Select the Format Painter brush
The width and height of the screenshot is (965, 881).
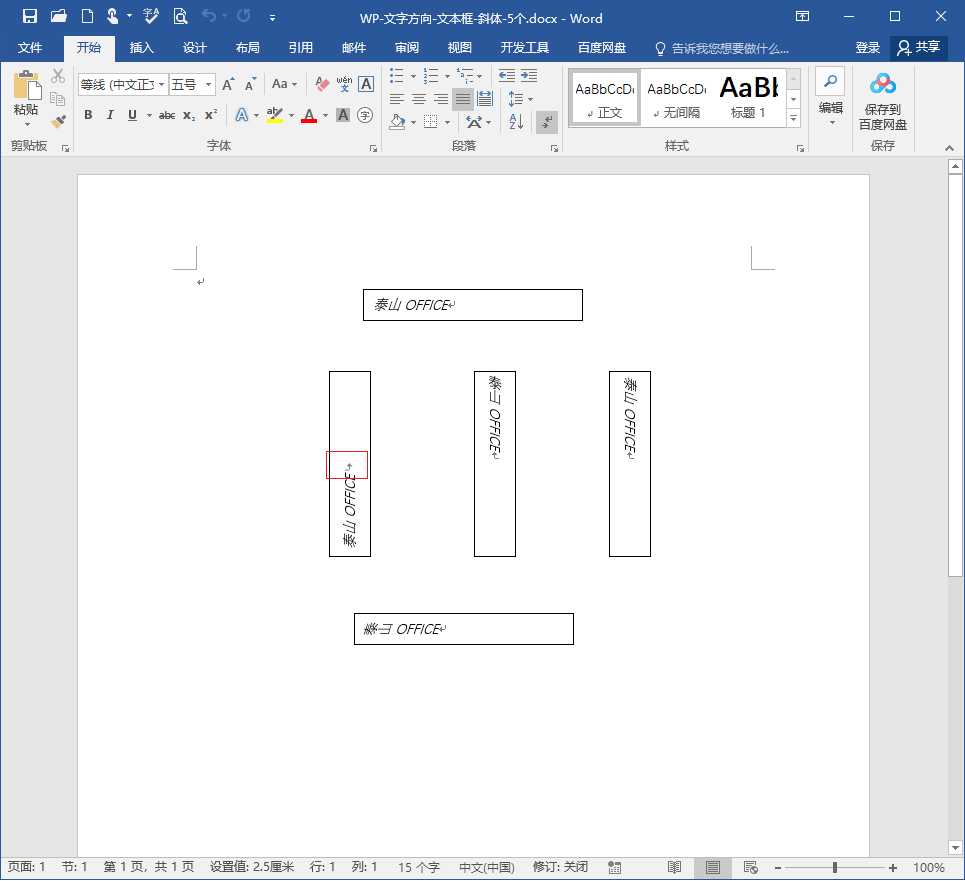pos(58,121)
